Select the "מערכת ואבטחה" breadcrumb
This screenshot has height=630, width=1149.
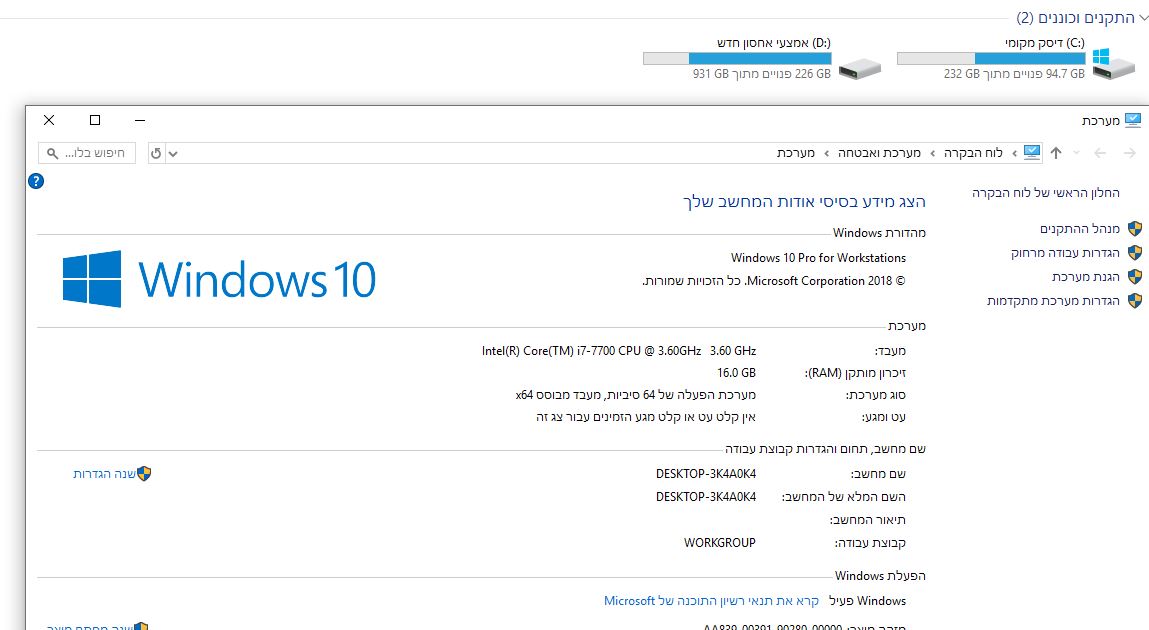pyautogui.click(x=879, y=152)
